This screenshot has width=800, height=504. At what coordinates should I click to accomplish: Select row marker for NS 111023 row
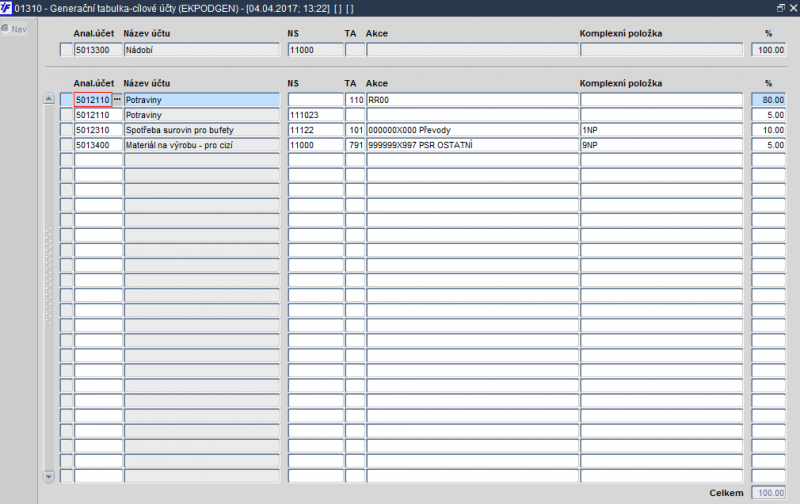[66, 115]
